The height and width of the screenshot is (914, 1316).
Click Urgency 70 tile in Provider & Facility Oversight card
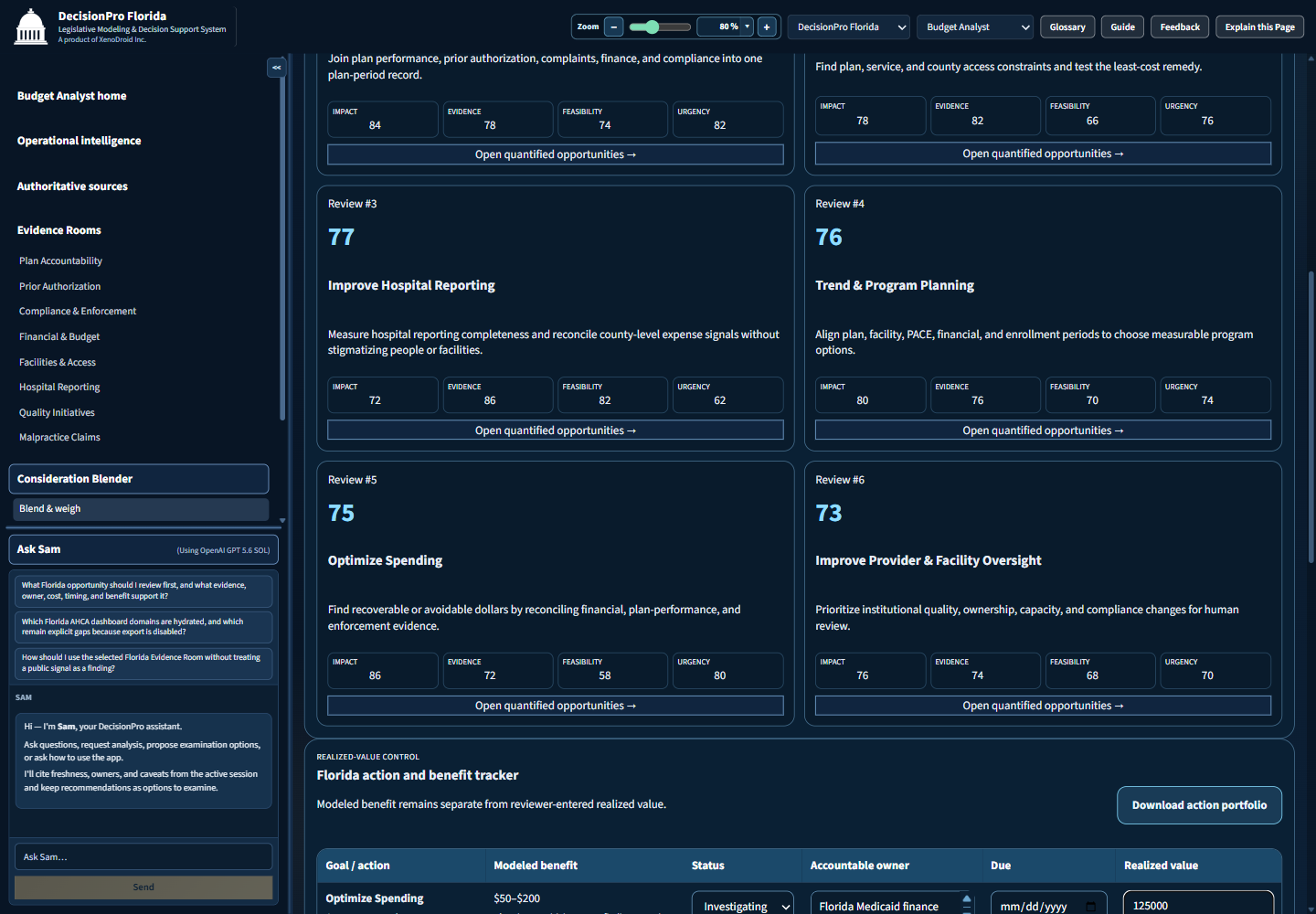coord(1215,670)
